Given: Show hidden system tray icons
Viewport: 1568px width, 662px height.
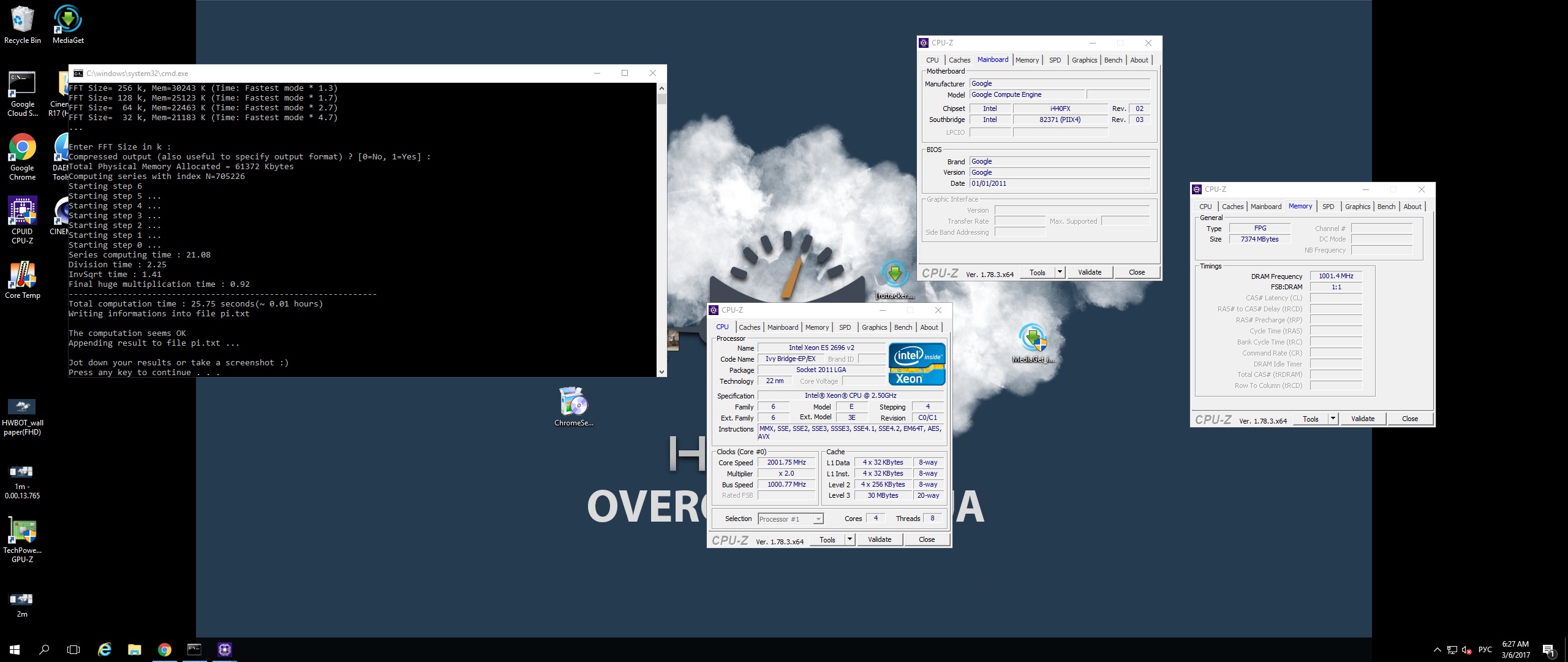Looking at the screenshot, I should point(1437,650).
